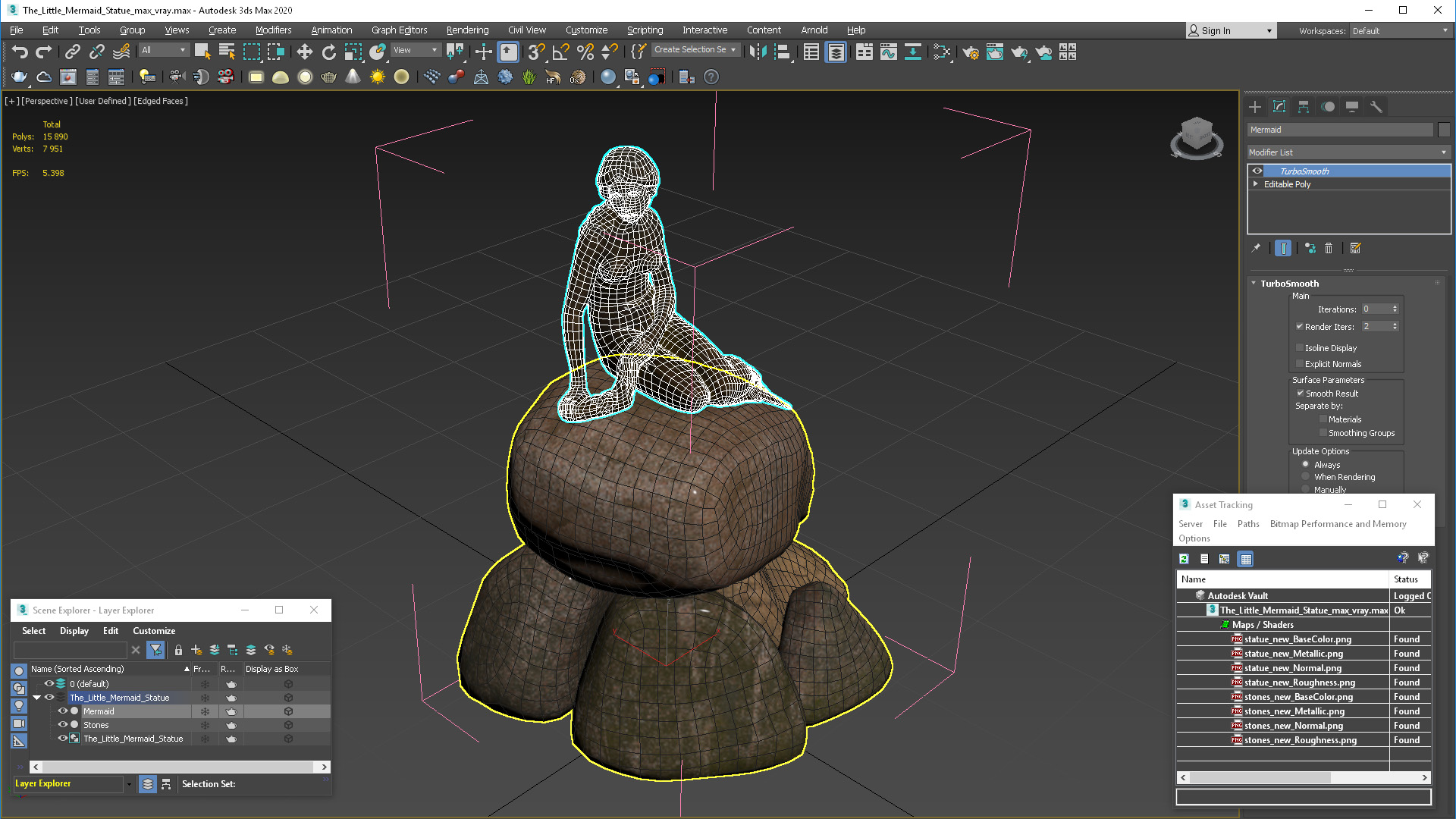Enable Isoline Display checkbox
The image size is (1456, 819).
pos(1300,348)
